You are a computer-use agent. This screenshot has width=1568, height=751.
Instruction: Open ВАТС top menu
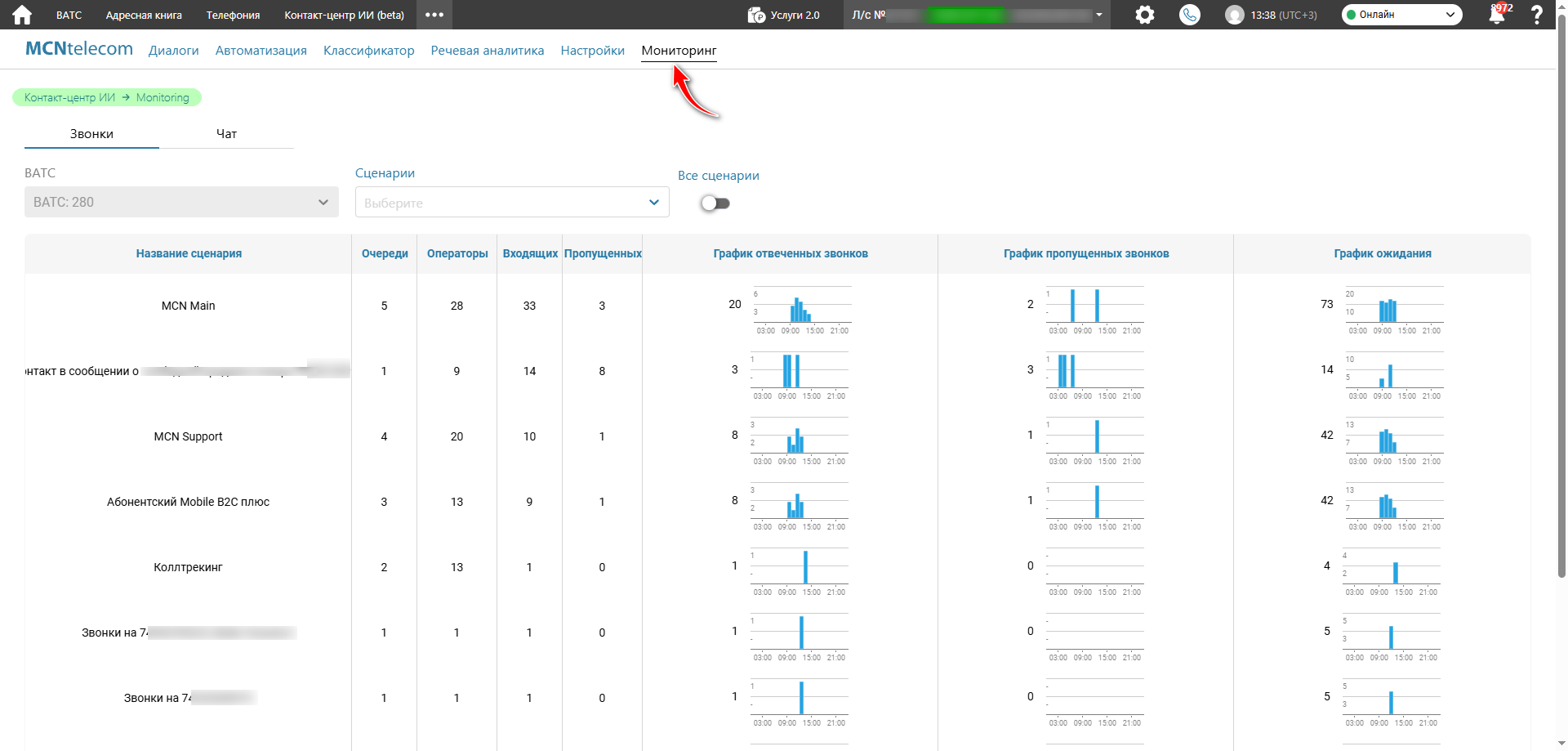coord(69,15)
